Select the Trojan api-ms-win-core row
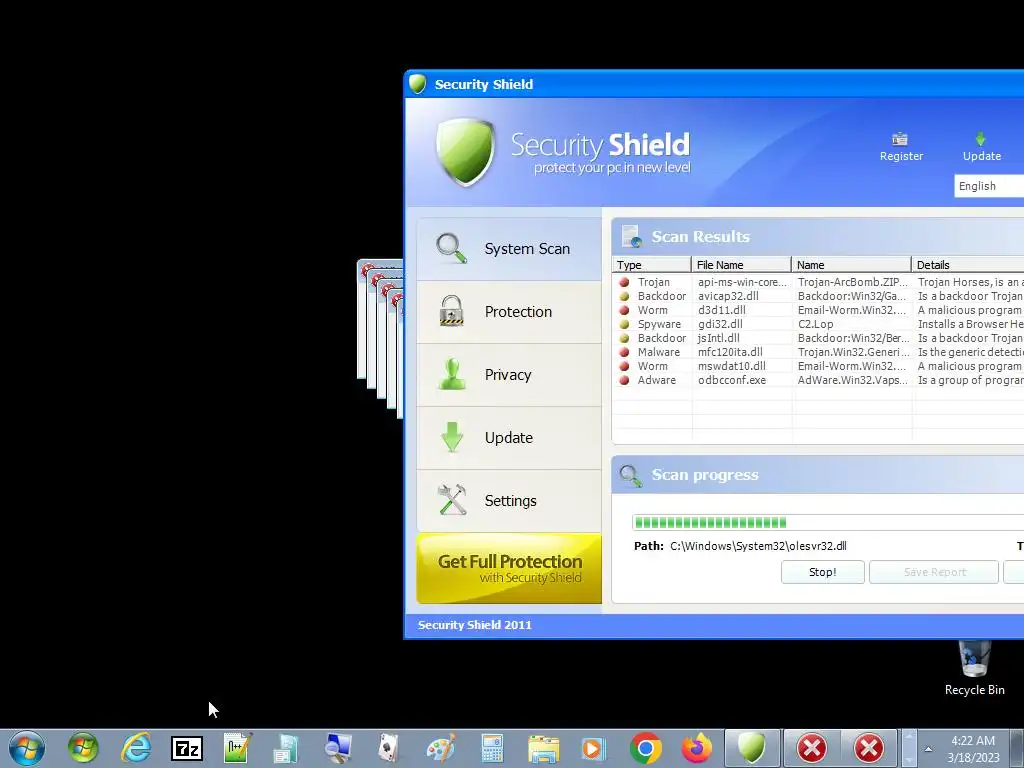 coord(818,282)
